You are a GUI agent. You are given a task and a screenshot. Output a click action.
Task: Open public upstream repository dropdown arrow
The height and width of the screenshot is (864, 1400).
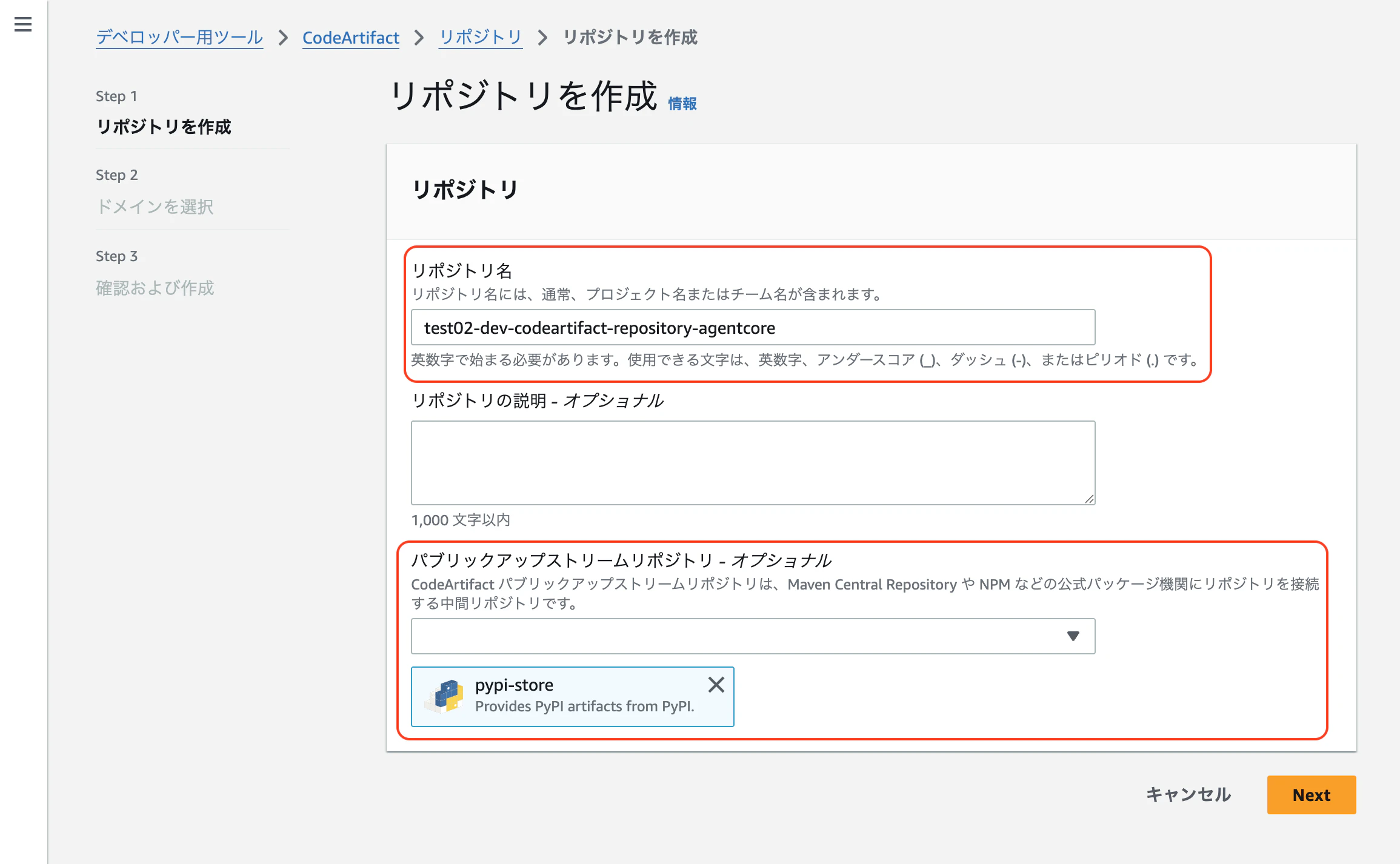(1073, 636)
